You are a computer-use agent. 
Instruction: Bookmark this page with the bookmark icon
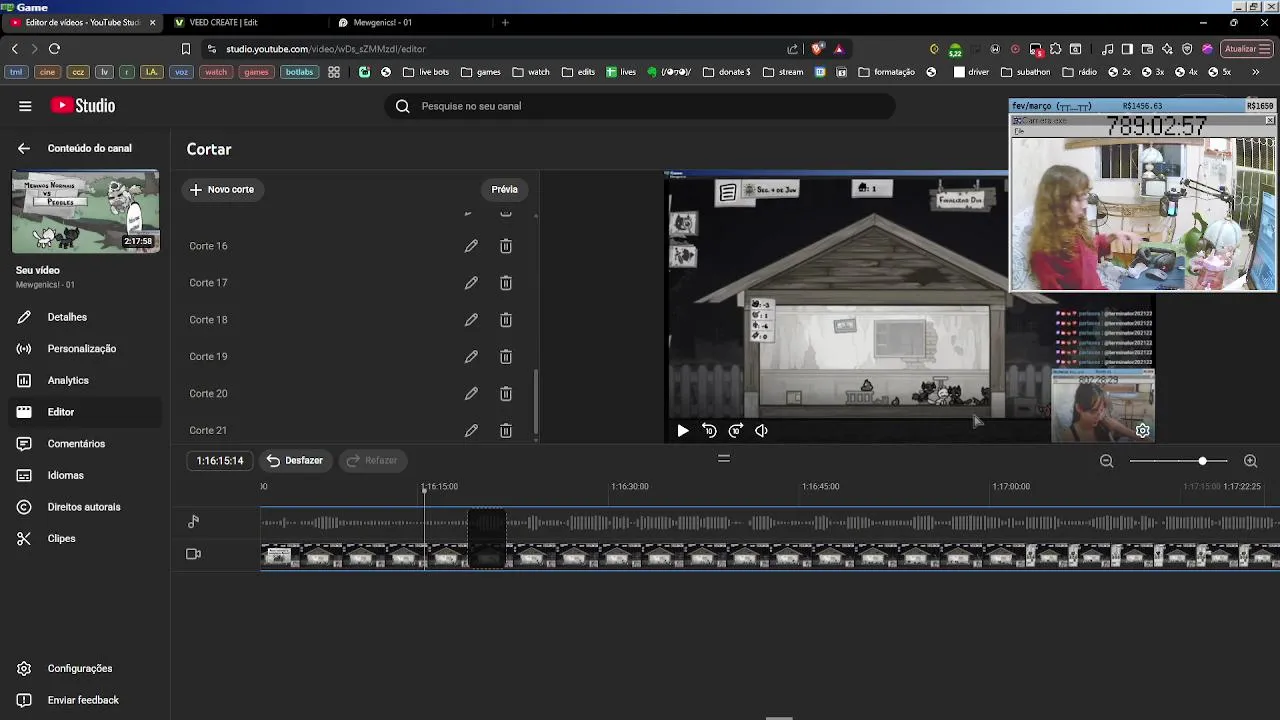click(186, 49)
